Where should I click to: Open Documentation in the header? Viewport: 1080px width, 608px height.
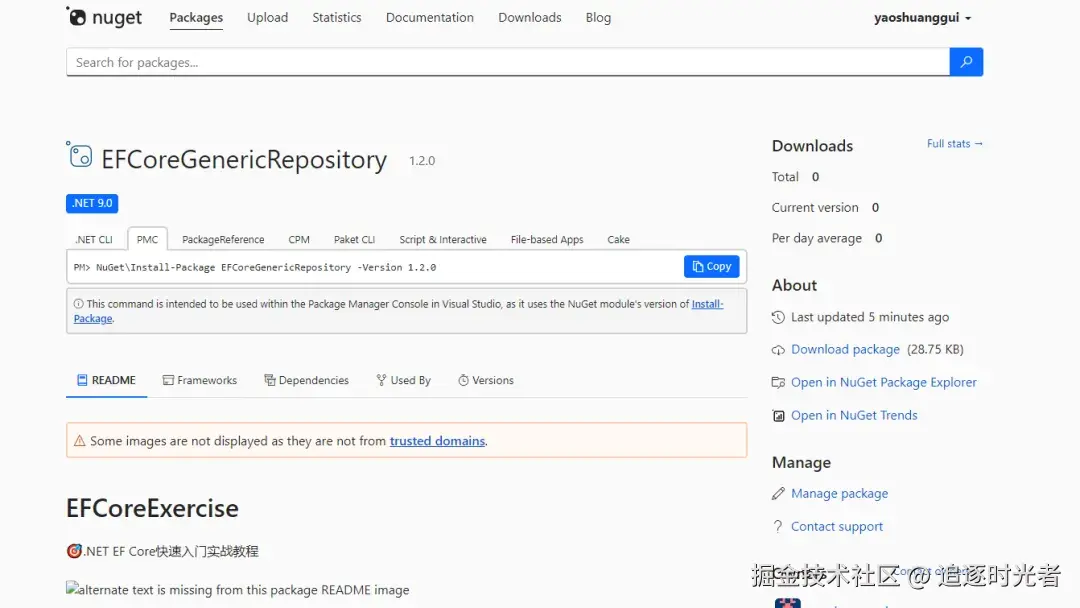(430, 17)
